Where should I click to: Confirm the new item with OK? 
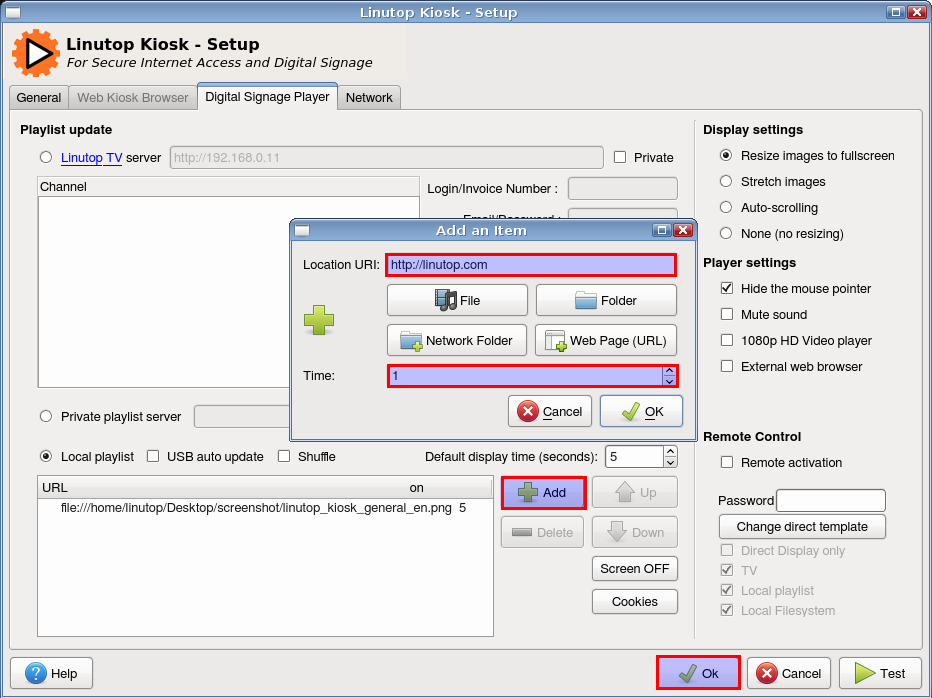[641, 411]
